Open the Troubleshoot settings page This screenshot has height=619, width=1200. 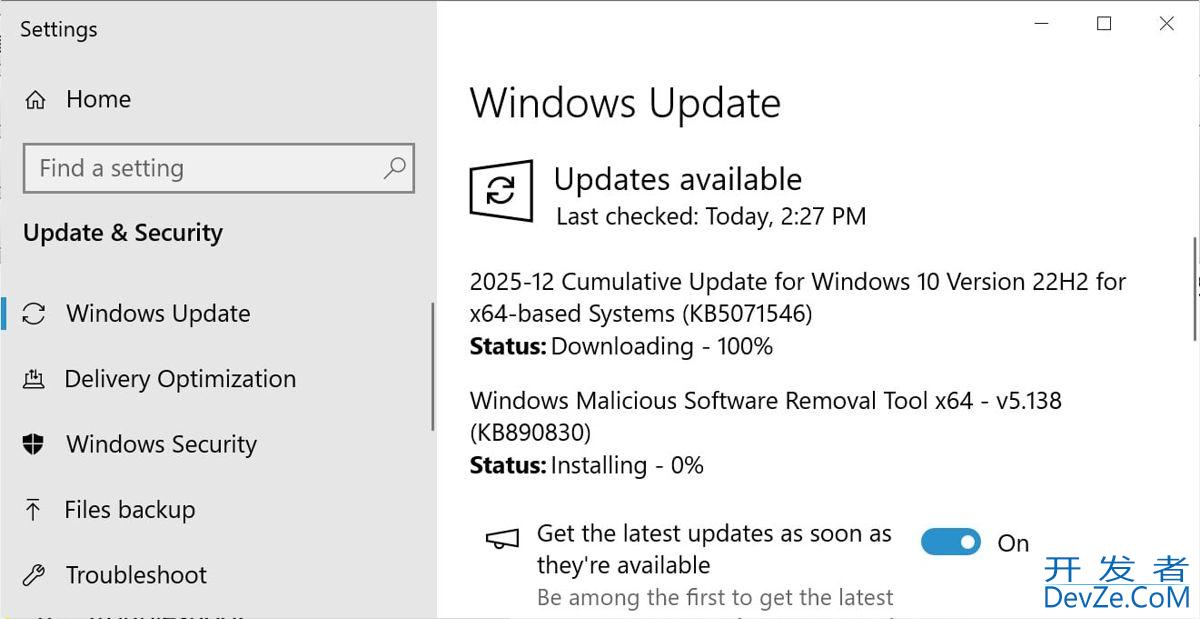[135, 575]
